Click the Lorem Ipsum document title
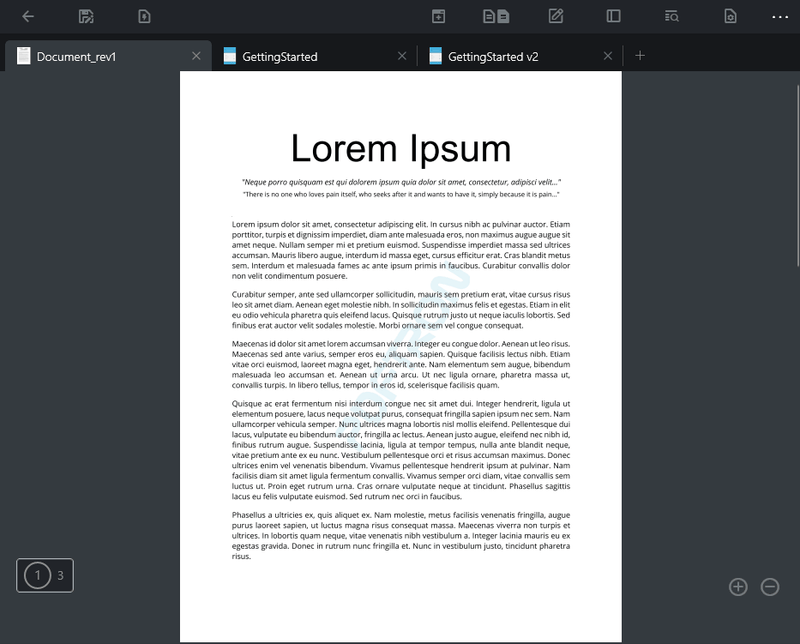800x644 pixels. coord(401,148)
